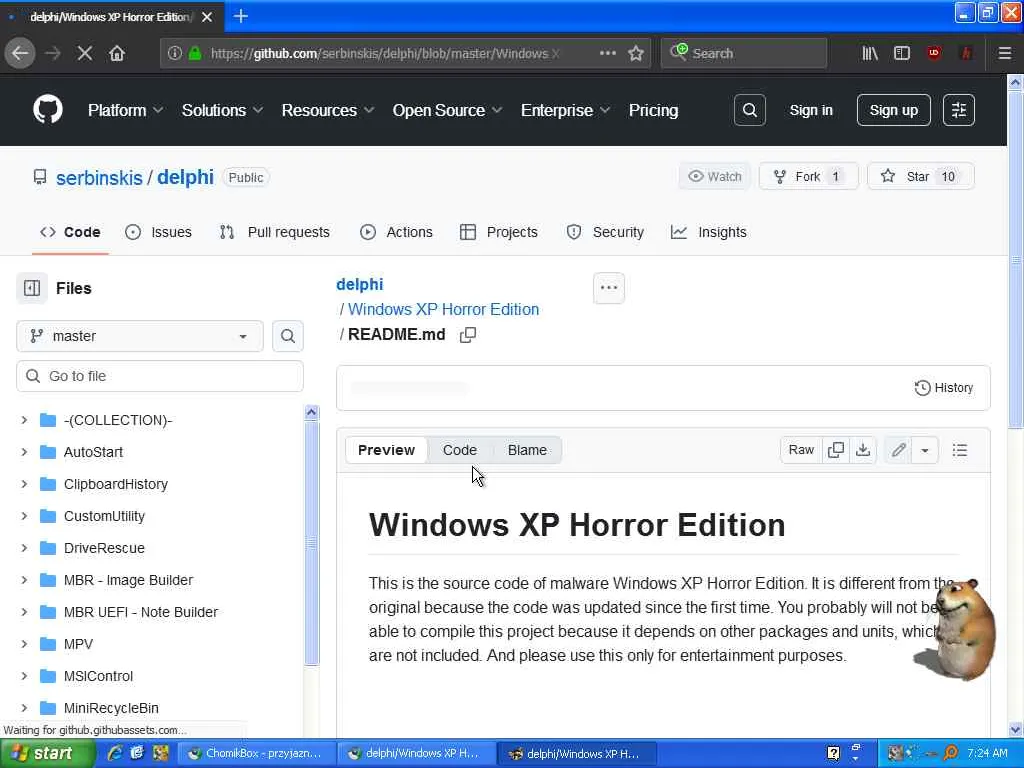This screenshot has width=1024, height=768.
Task: Expand the AutoStart folder
Action: click(24, 452)
